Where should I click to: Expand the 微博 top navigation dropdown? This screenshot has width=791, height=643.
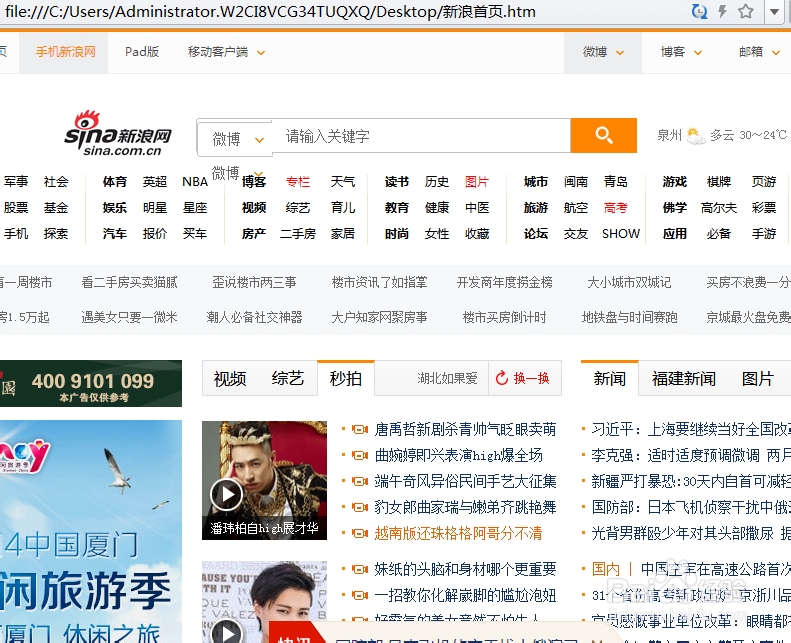point(620,52)
